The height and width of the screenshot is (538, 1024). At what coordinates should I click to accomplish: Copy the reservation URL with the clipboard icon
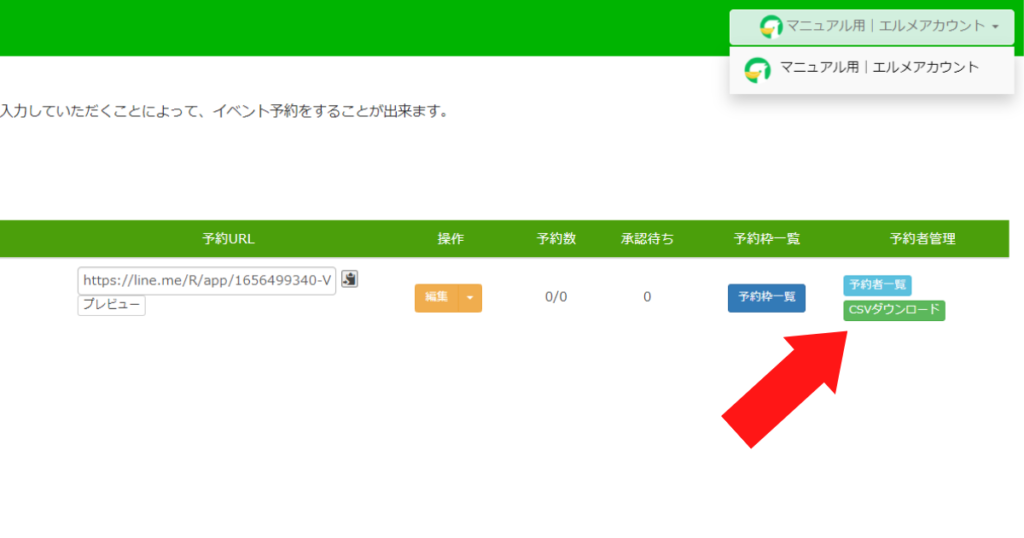pyautogui.click(x=349, y=279)
